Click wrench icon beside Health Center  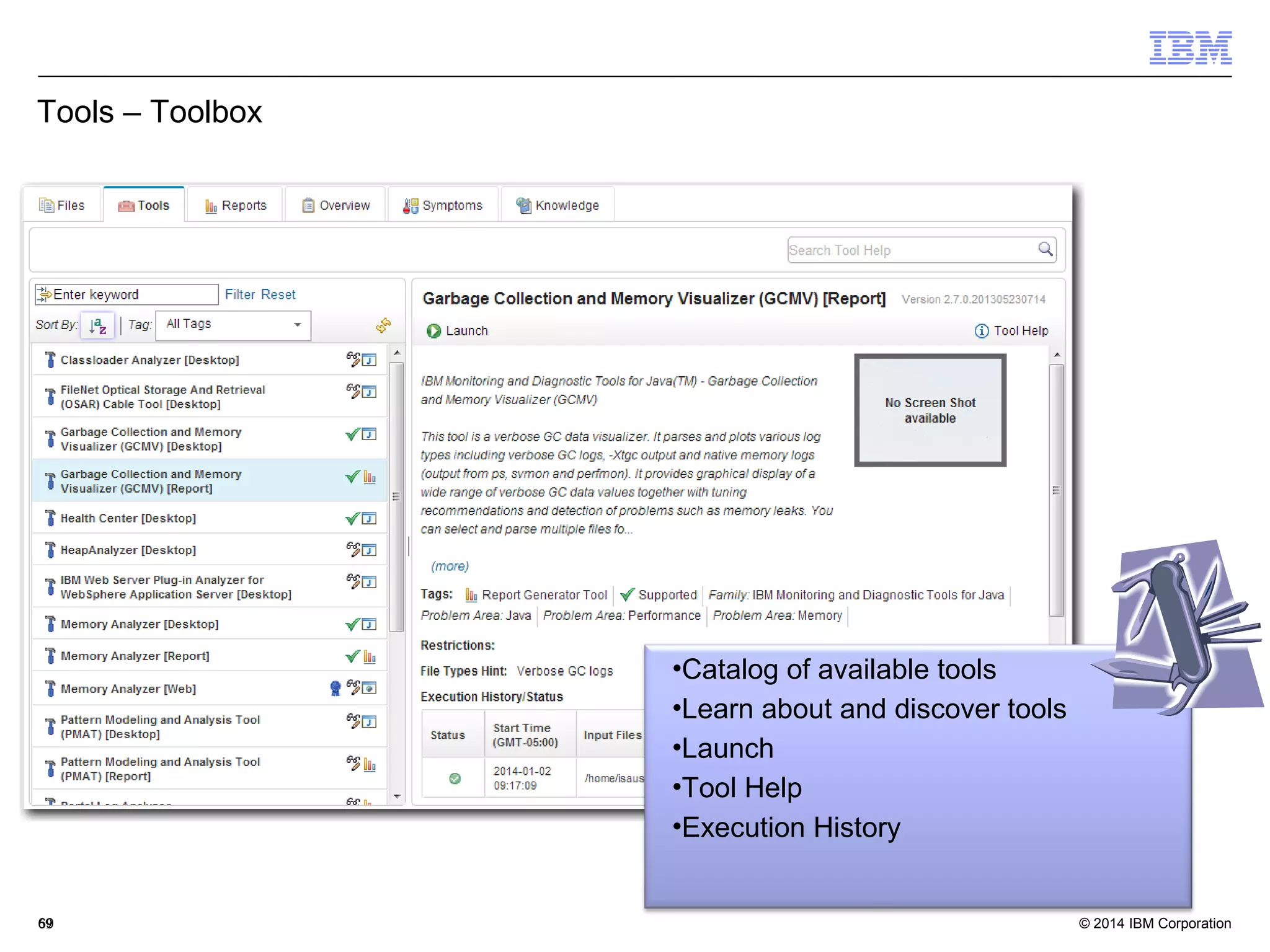(x=50, y=518)
